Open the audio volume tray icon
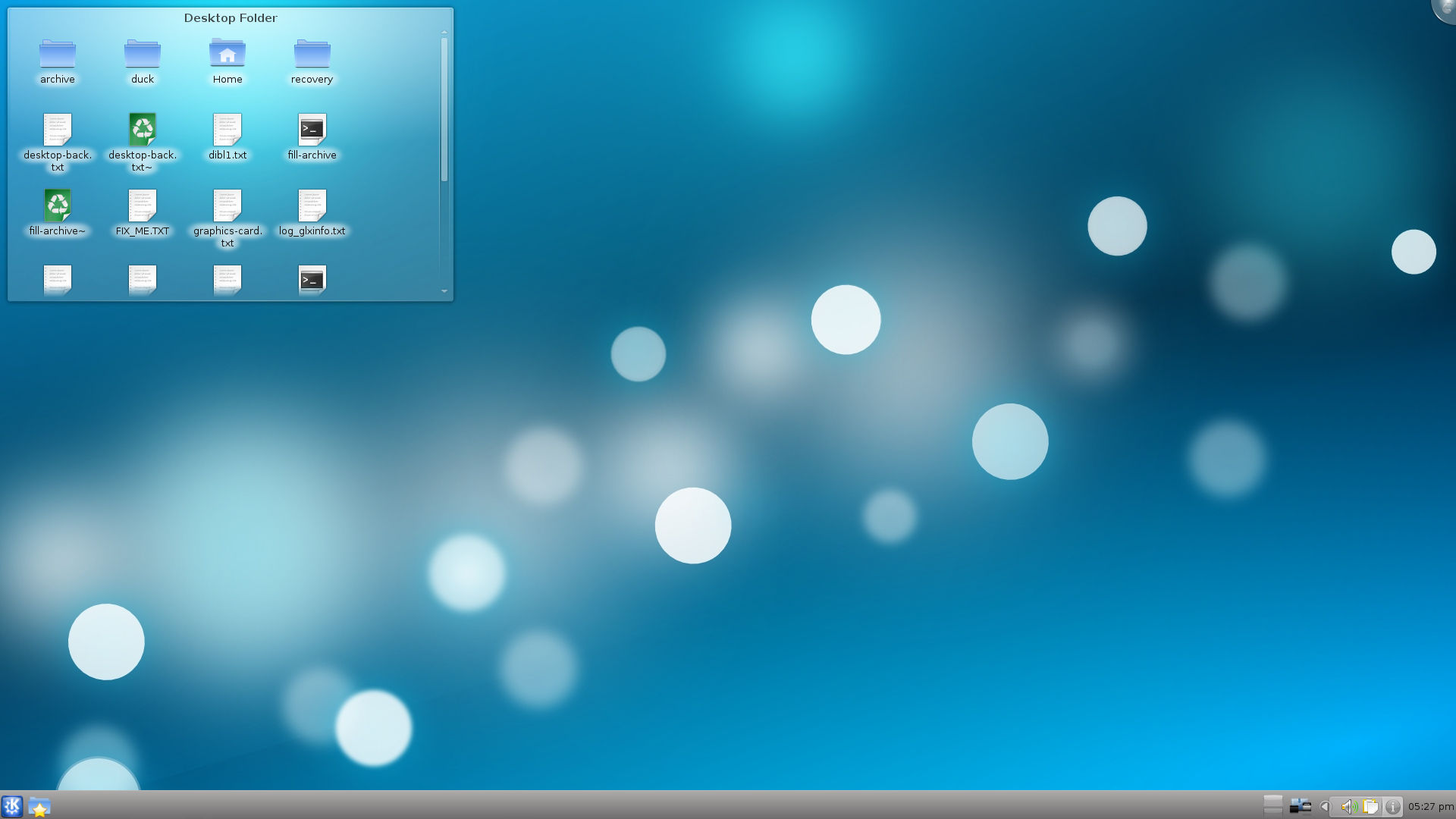This screenshot has width=1456, height=819. coord(1348,807)
